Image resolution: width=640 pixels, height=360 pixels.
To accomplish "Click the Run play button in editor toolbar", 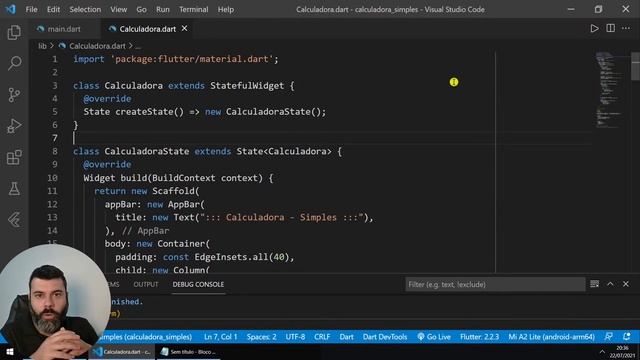I will 594,29.
